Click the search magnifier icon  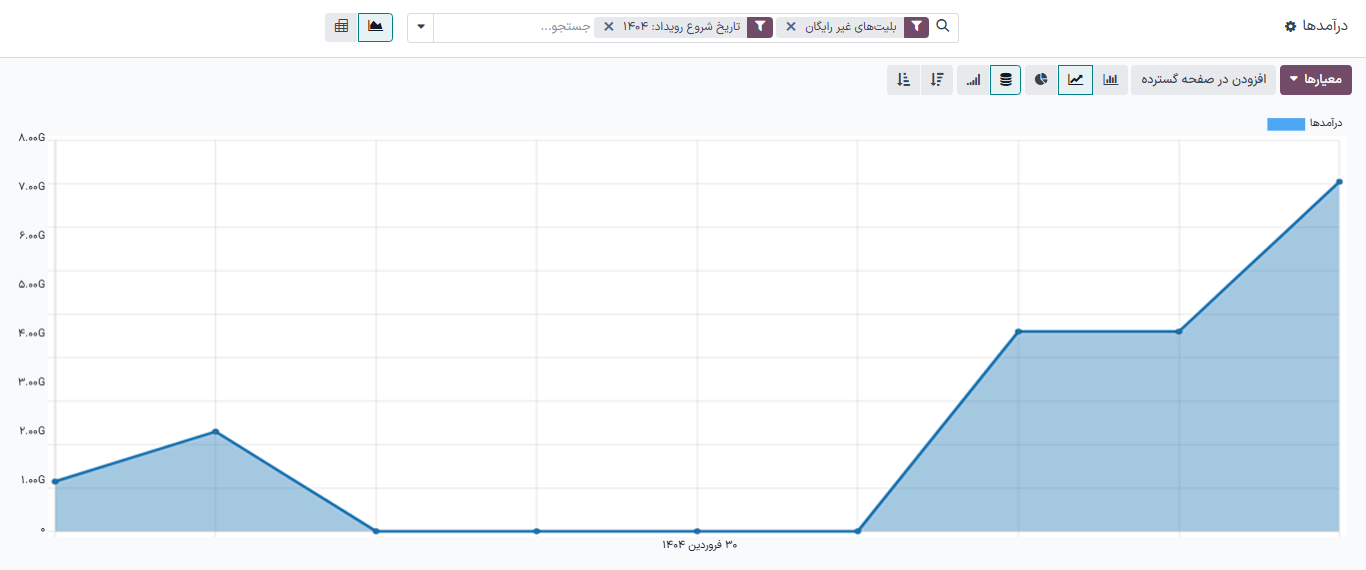pyautogui.click(x=943, y=27)
